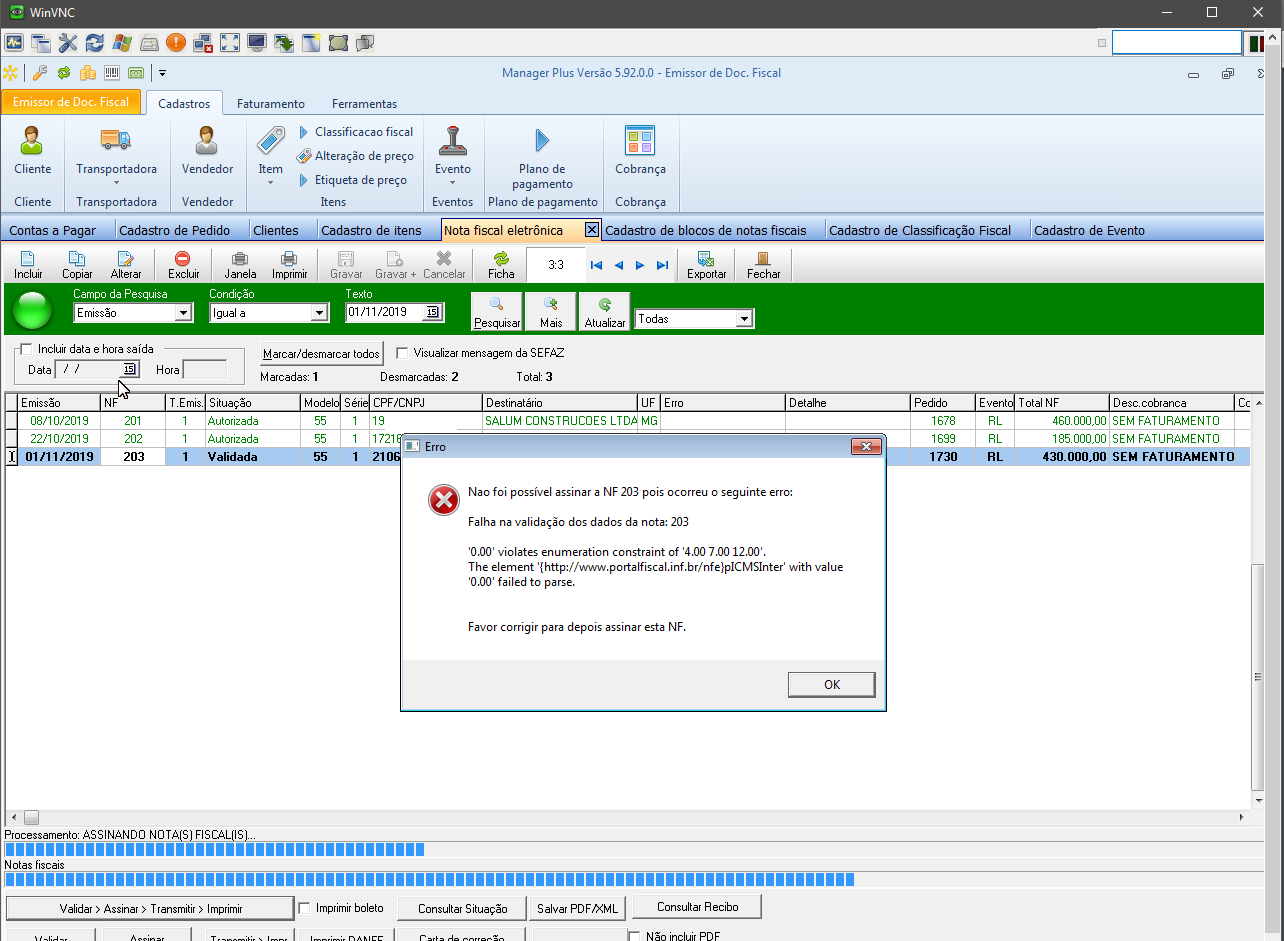Screen dimensions: 1284x941
Task: Open the Cobrança icon
Action: (x=640, y=142)
